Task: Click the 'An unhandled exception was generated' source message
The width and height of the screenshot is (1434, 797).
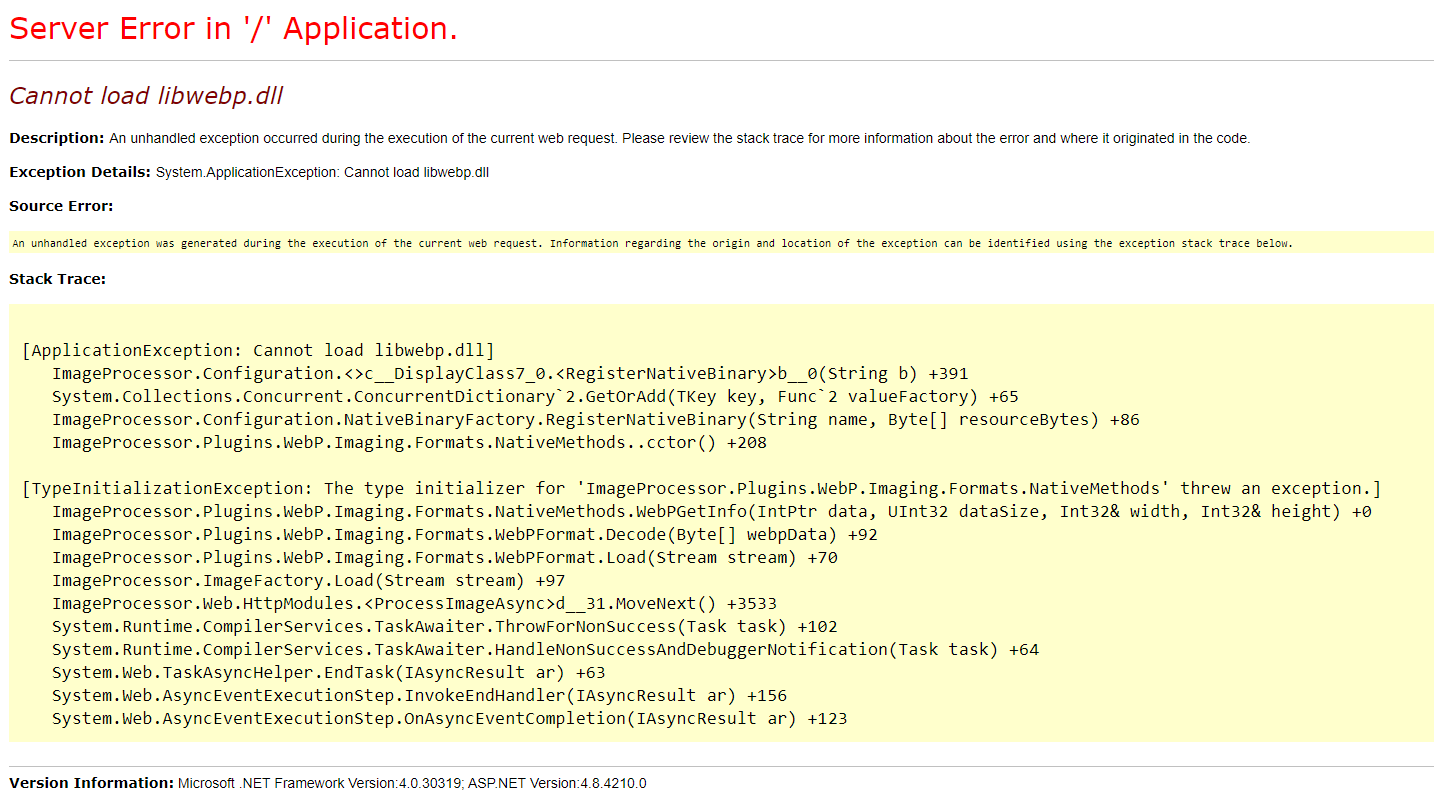Action: click(652, 243)
